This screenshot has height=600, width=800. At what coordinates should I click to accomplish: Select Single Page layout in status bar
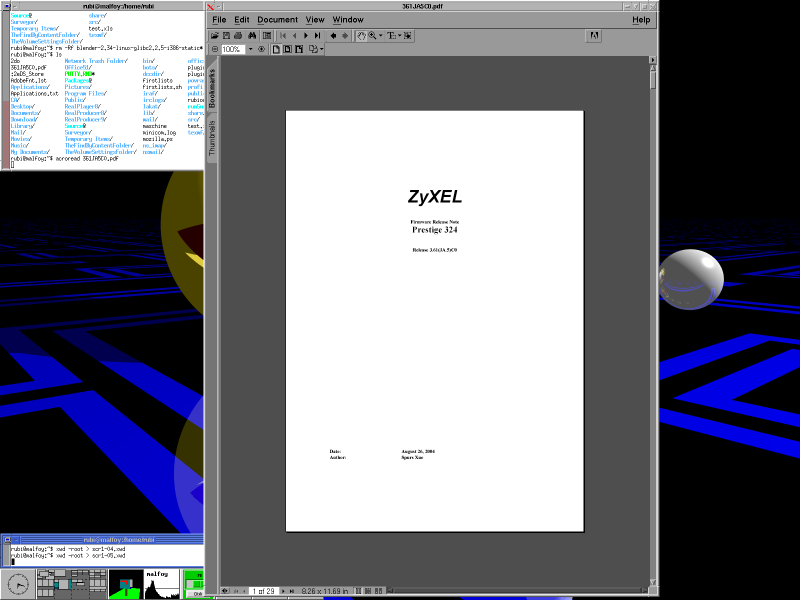(x=358, y=591)
